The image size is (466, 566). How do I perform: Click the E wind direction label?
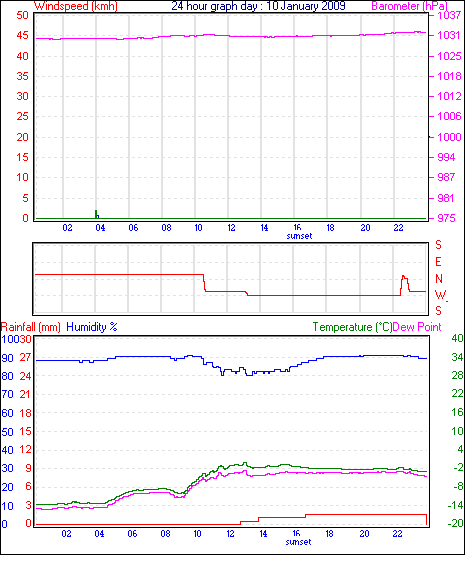pos(438,262)
